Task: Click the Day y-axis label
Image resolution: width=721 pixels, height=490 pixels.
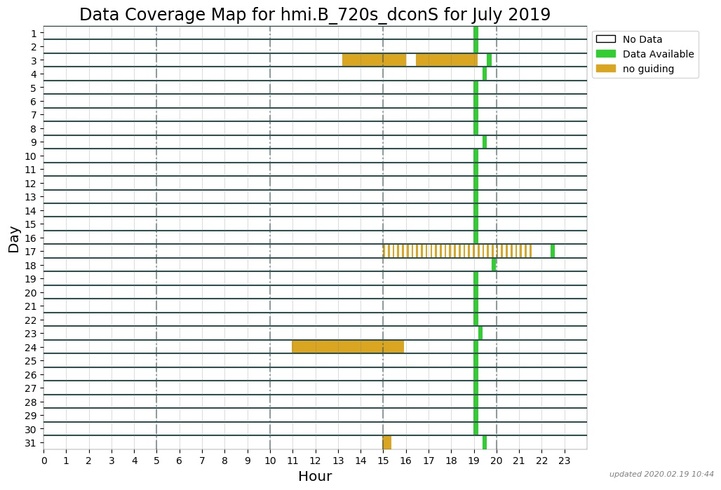Action: click(13, 240)
